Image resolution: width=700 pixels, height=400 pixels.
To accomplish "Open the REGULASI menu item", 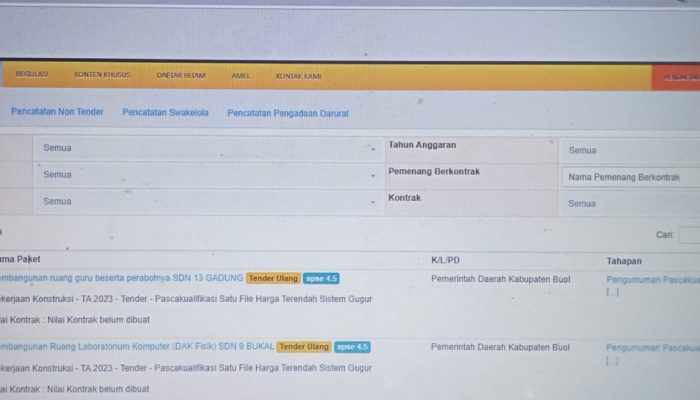I will [x=32, y=74].
